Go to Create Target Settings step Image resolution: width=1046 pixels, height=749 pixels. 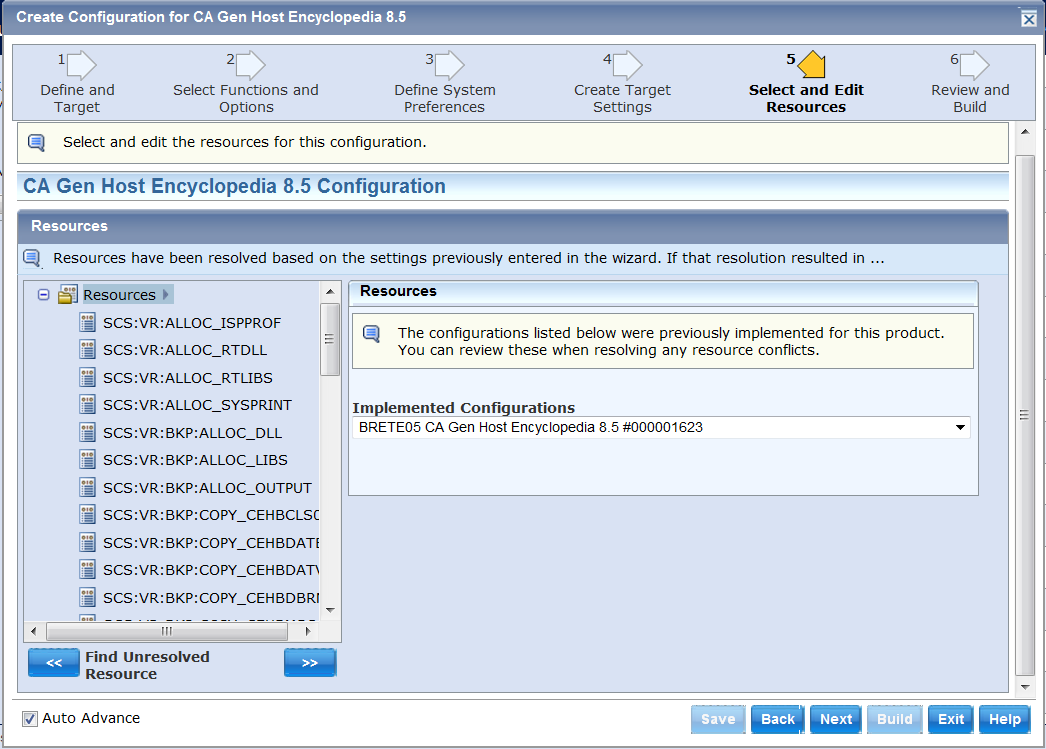[x=622, y=98]
